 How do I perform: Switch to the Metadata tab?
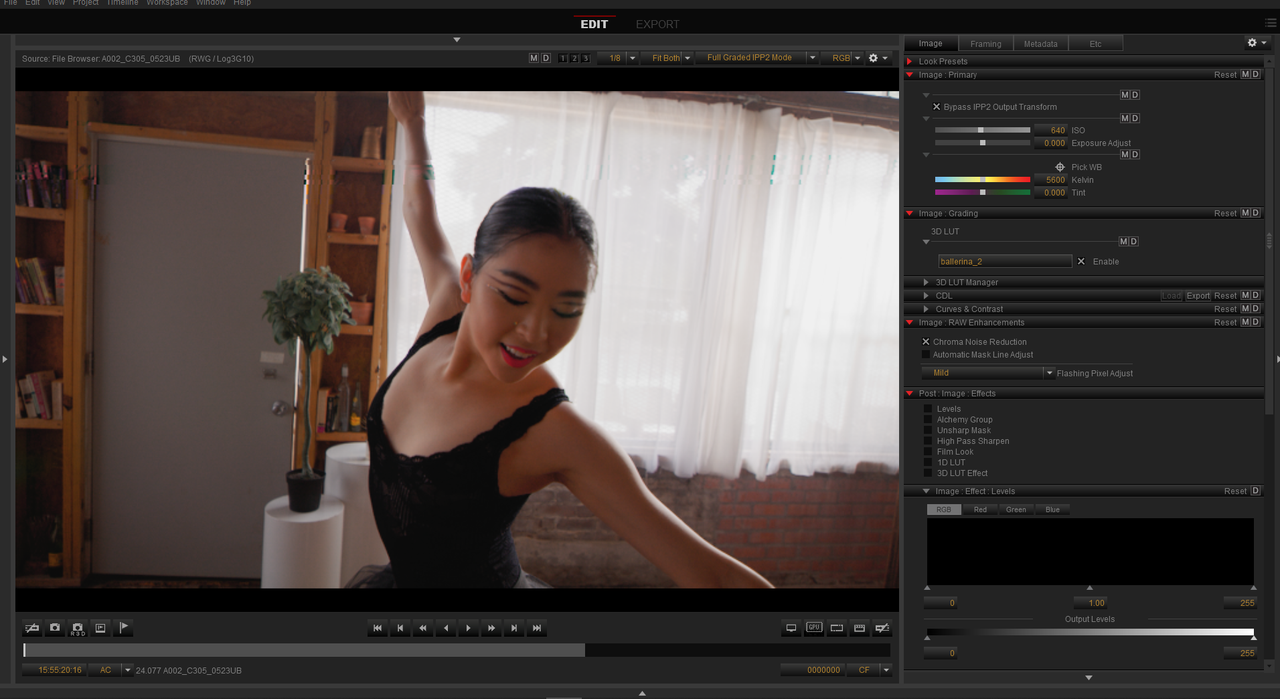tap(1040, 44)
